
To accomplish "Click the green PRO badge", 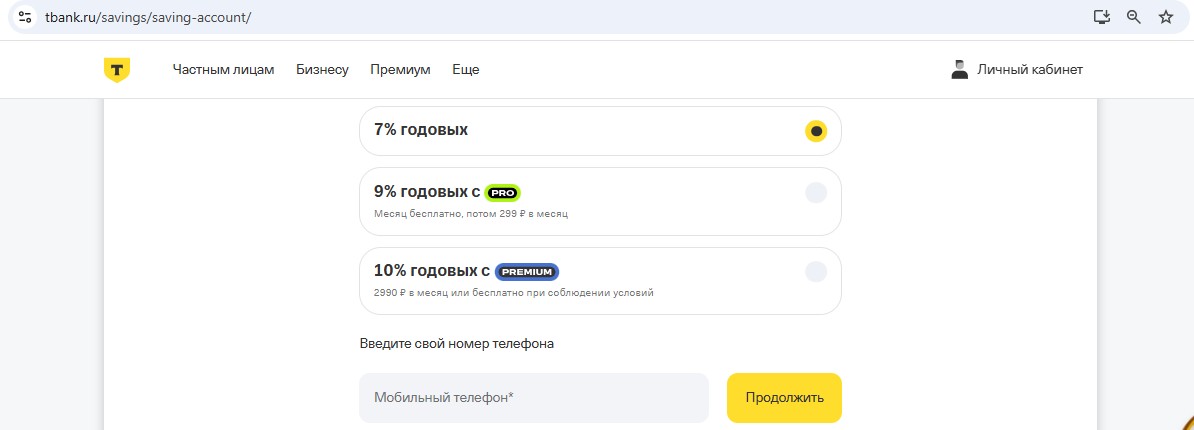I will click(503, 193).
